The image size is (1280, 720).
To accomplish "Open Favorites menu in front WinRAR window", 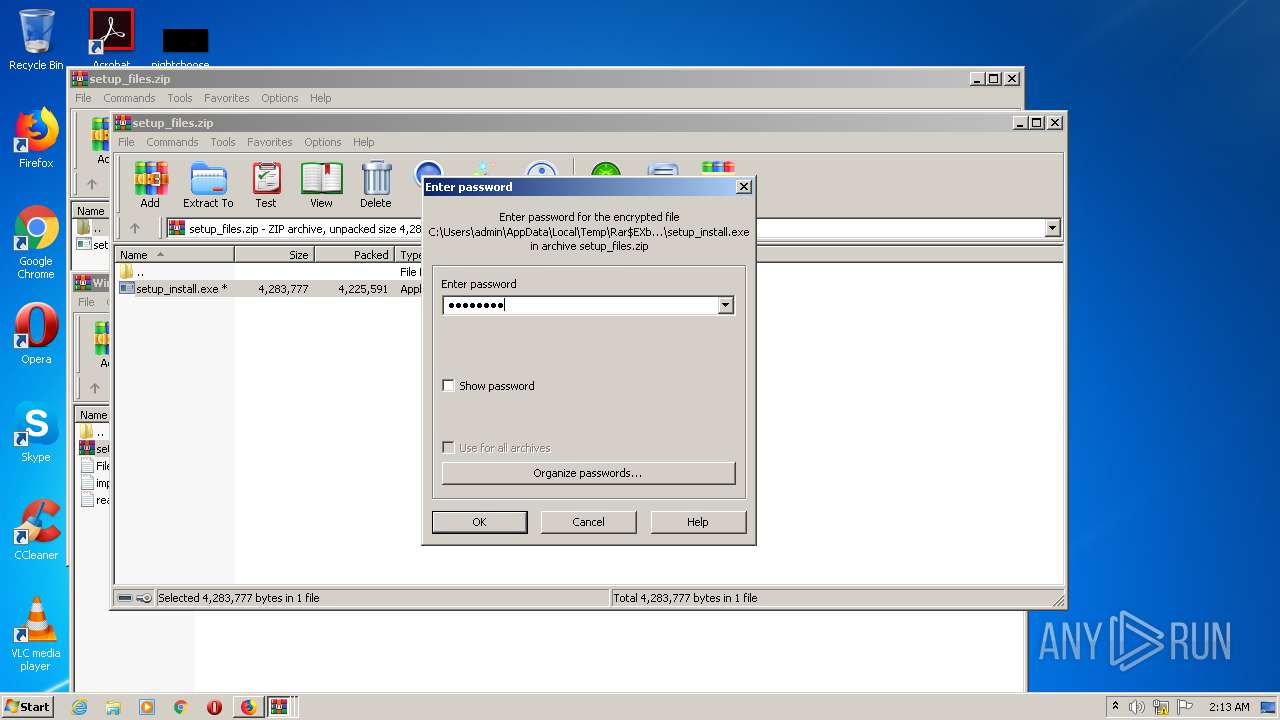I will tap(270, 142).
